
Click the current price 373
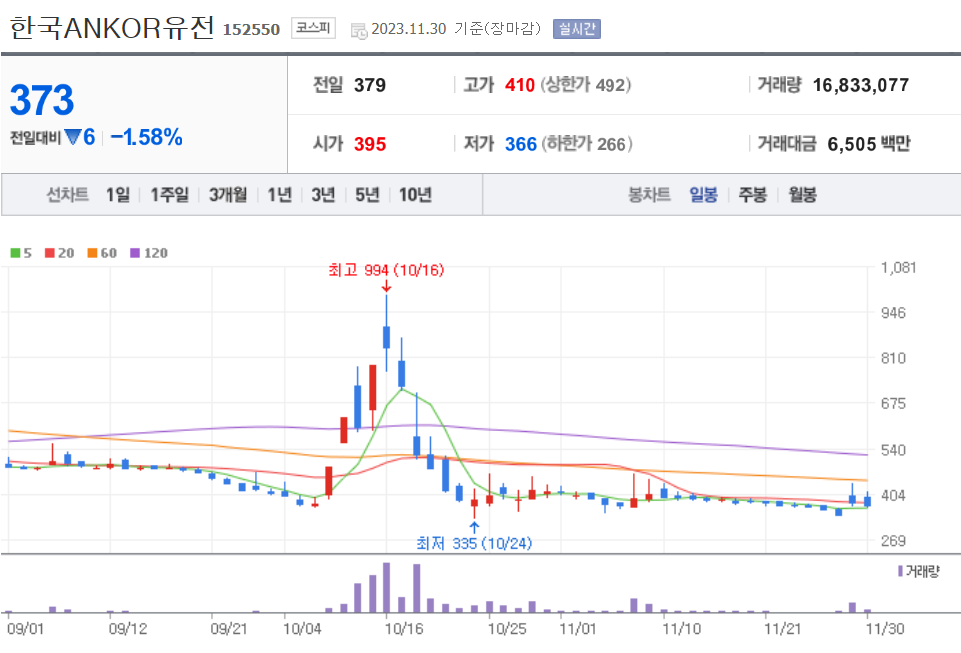pyautogui.click(x=42, y=100)
